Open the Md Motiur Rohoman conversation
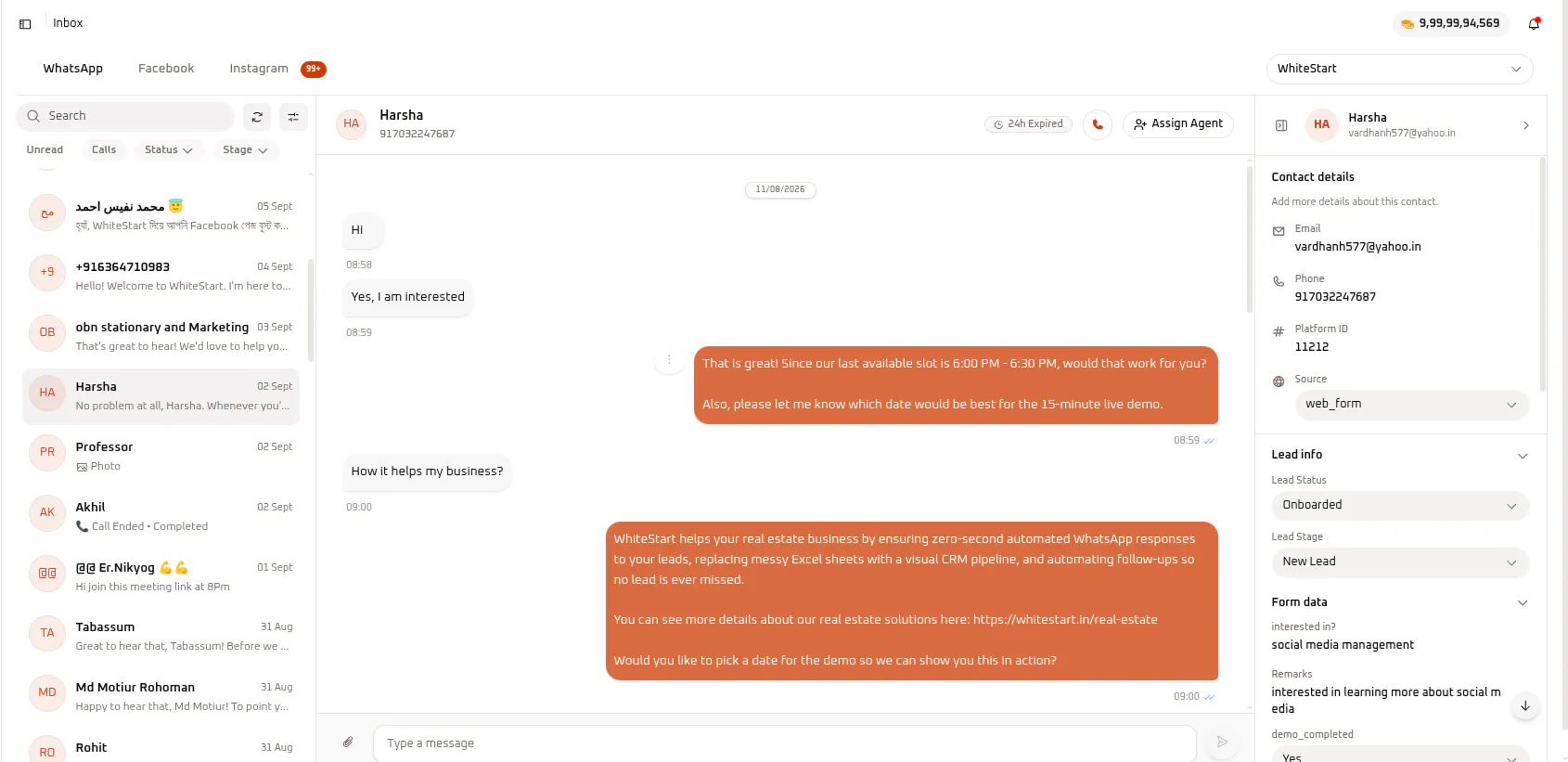This screenshot has height=762, width=1568. (161, 697)
